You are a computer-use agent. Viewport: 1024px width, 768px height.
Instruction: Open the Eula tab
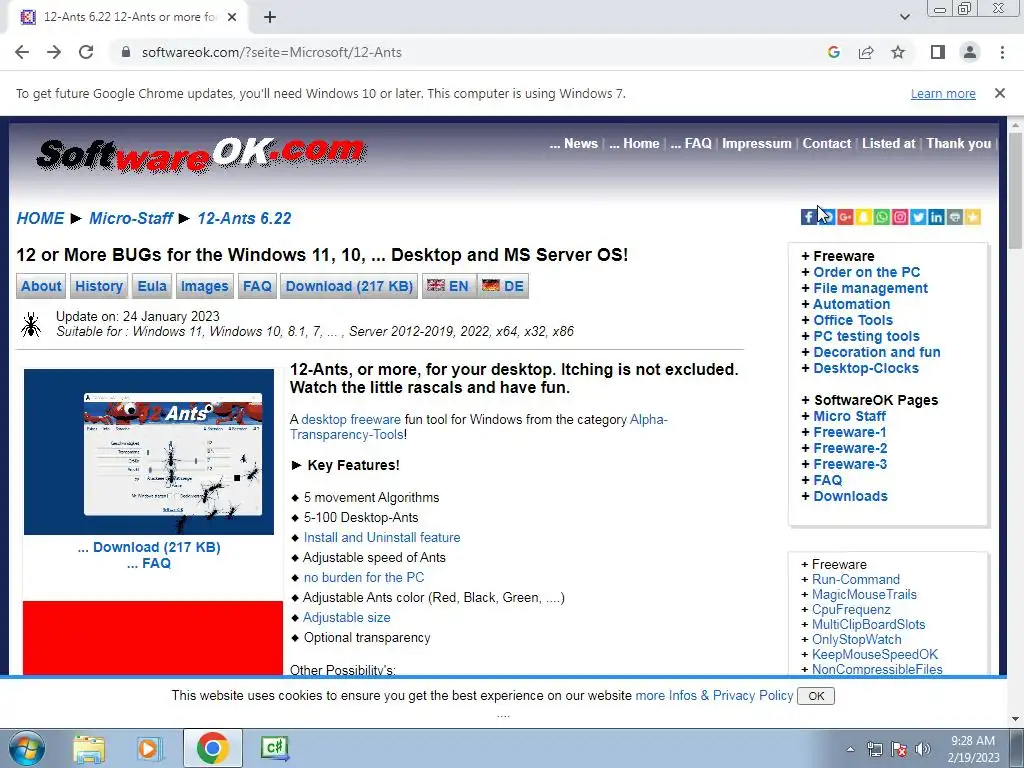click(152, 286)
